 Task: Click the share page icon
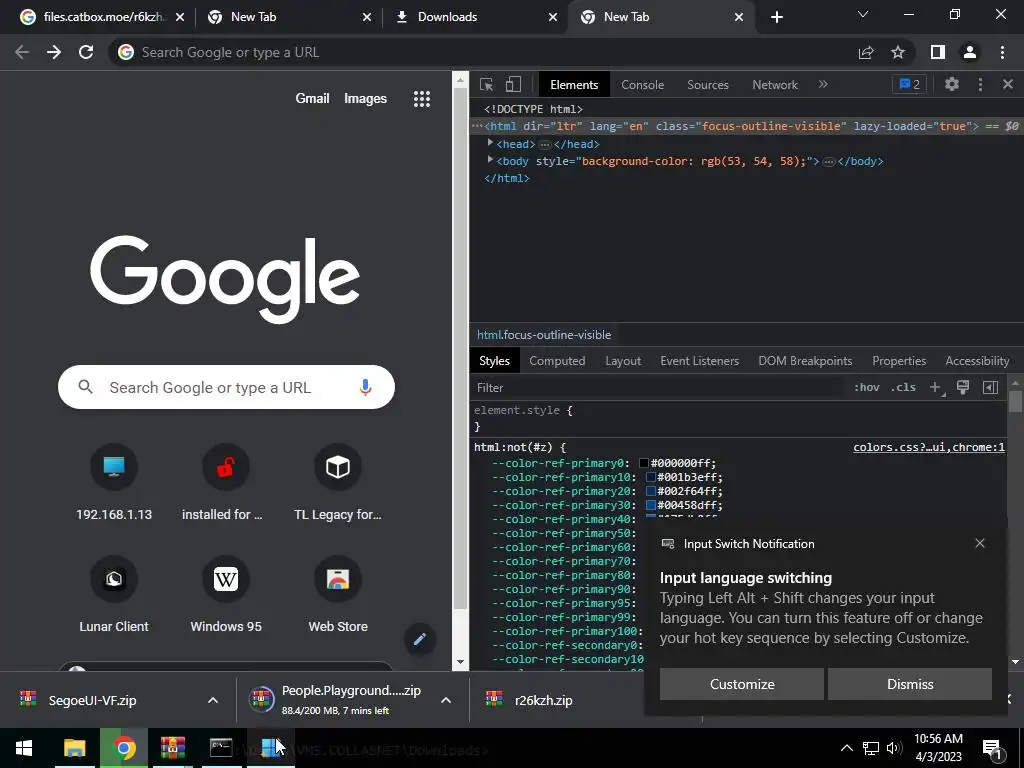[x=866, y=52]
